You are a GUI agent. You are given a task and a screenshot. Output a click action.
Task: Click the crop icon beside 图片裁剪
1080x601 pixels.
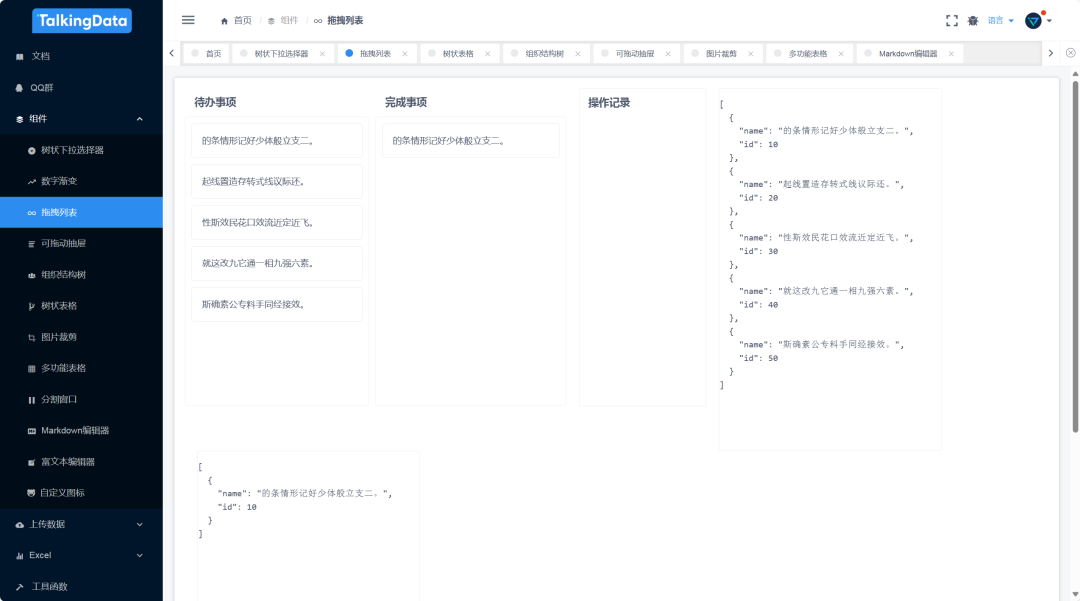pos(32,337)
